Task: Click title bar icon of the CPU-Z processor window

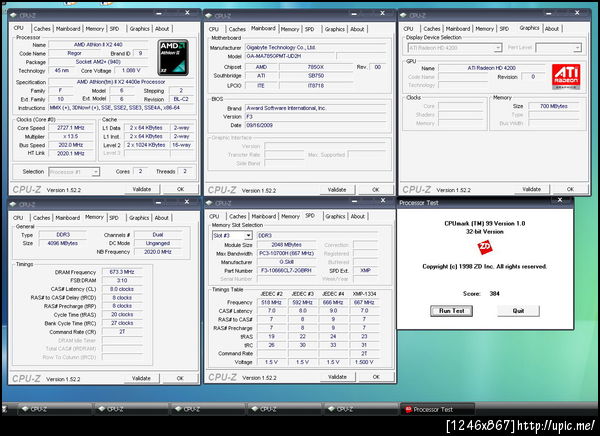Action: click(x=13, y=15)
